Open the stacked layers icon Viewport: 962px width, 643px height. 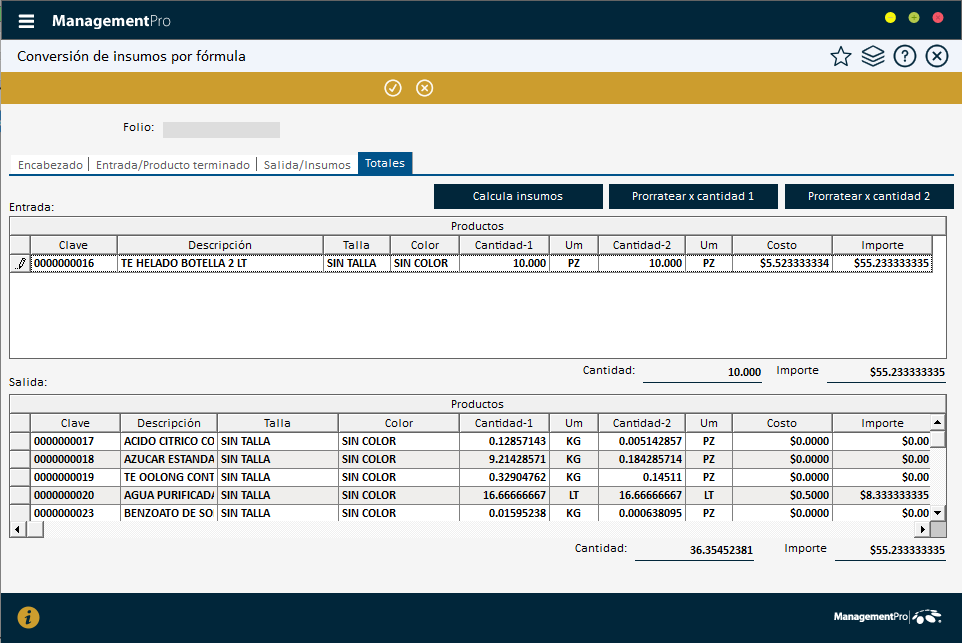pos(872,56)
